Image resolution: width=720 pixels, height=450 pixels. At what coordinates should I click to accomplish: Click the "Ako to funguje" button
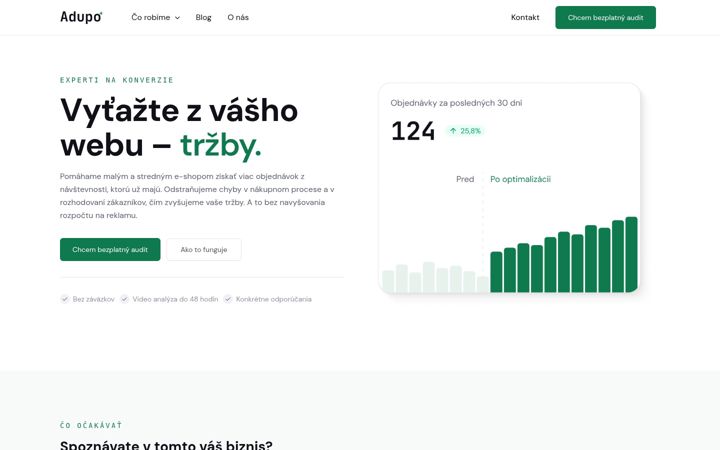204,249
